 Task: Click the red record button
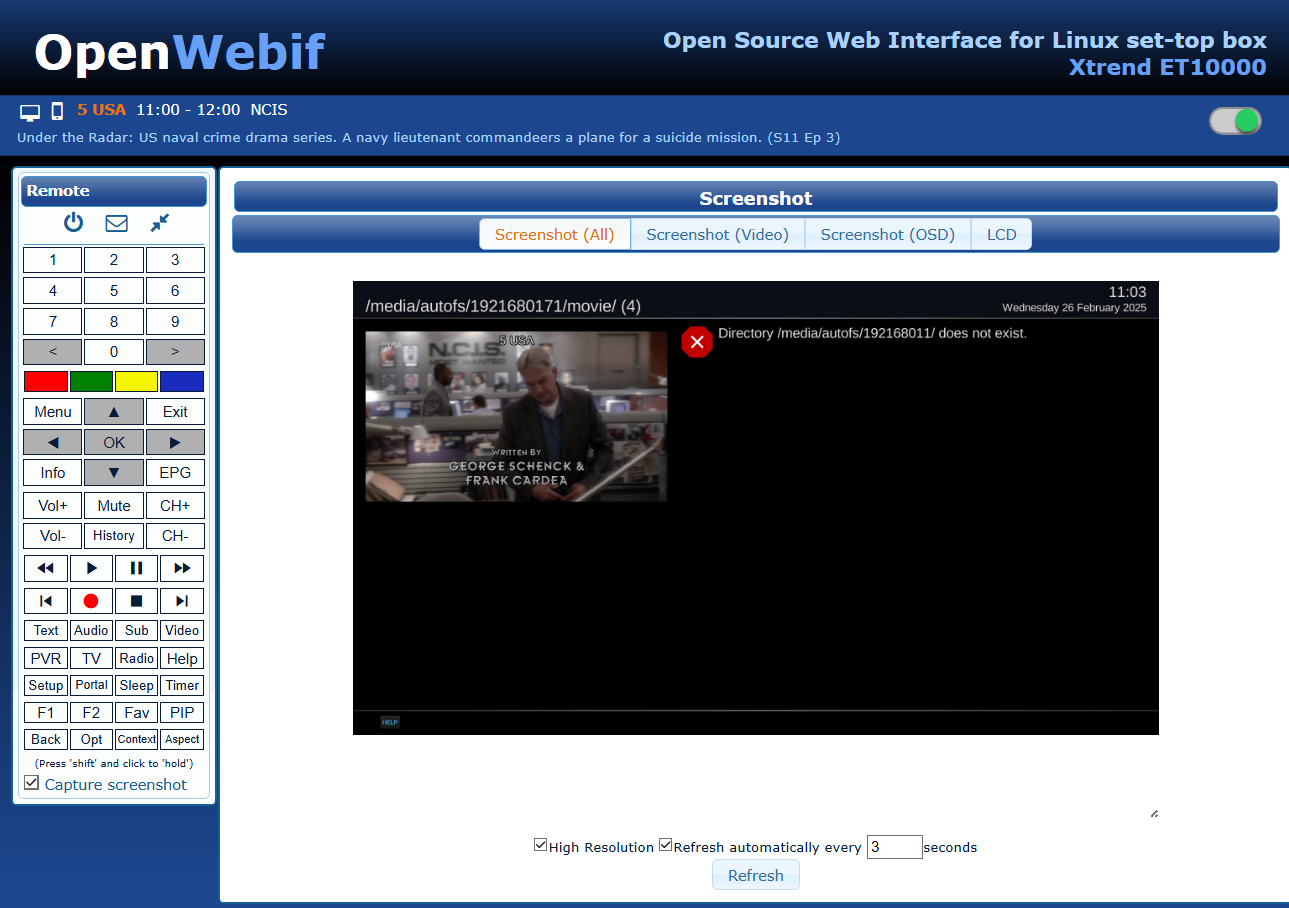pyautogui.click(x=91, y=601)
